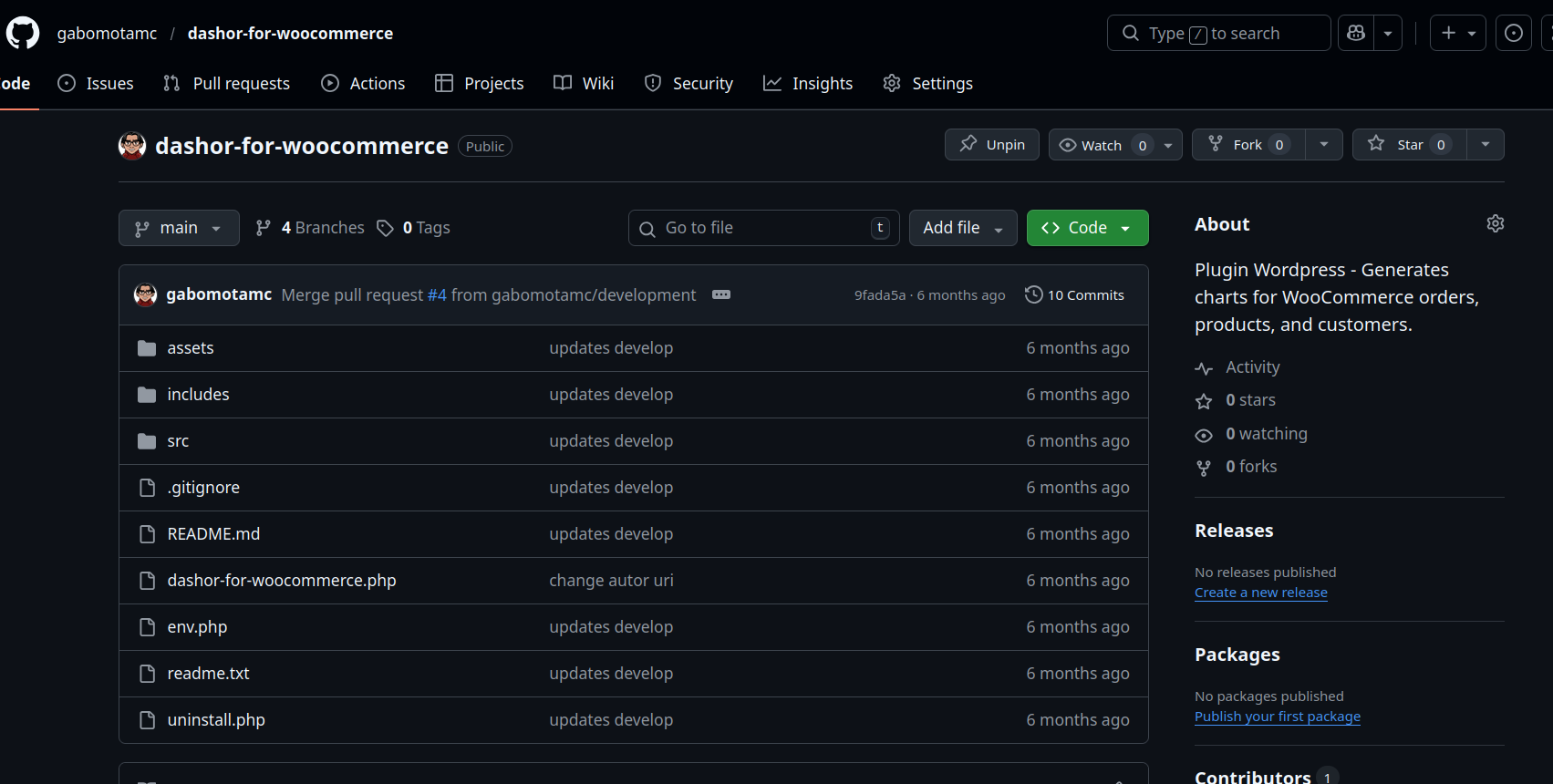Click the GitHub logo icon

[23, 33]
